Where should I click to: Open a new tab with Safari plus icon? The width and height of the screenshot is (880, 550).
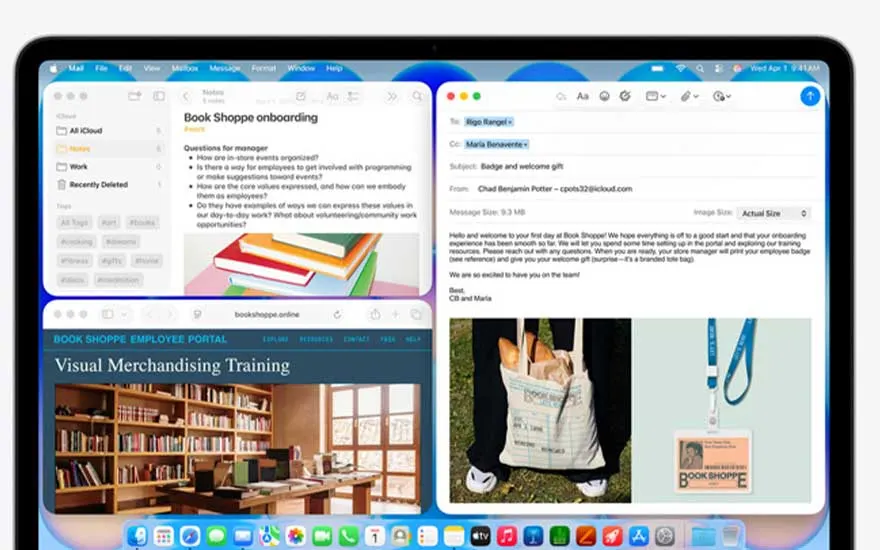pyautogui.click(x=395, y=315)
